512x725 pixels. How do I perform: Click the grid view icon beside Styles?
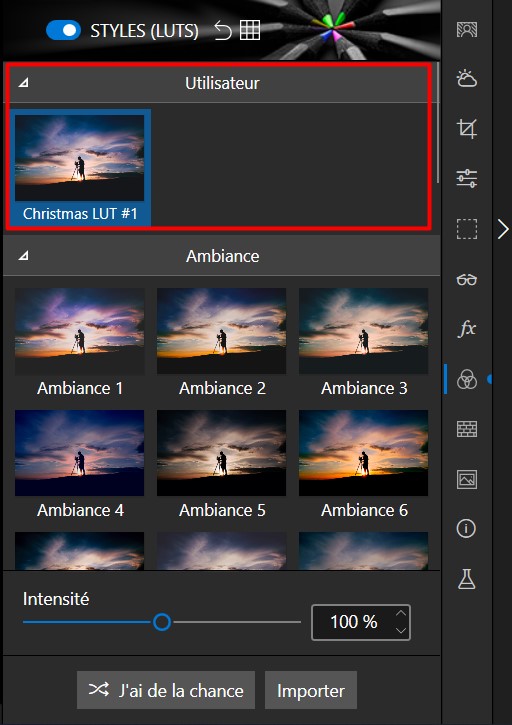(250, 31)
